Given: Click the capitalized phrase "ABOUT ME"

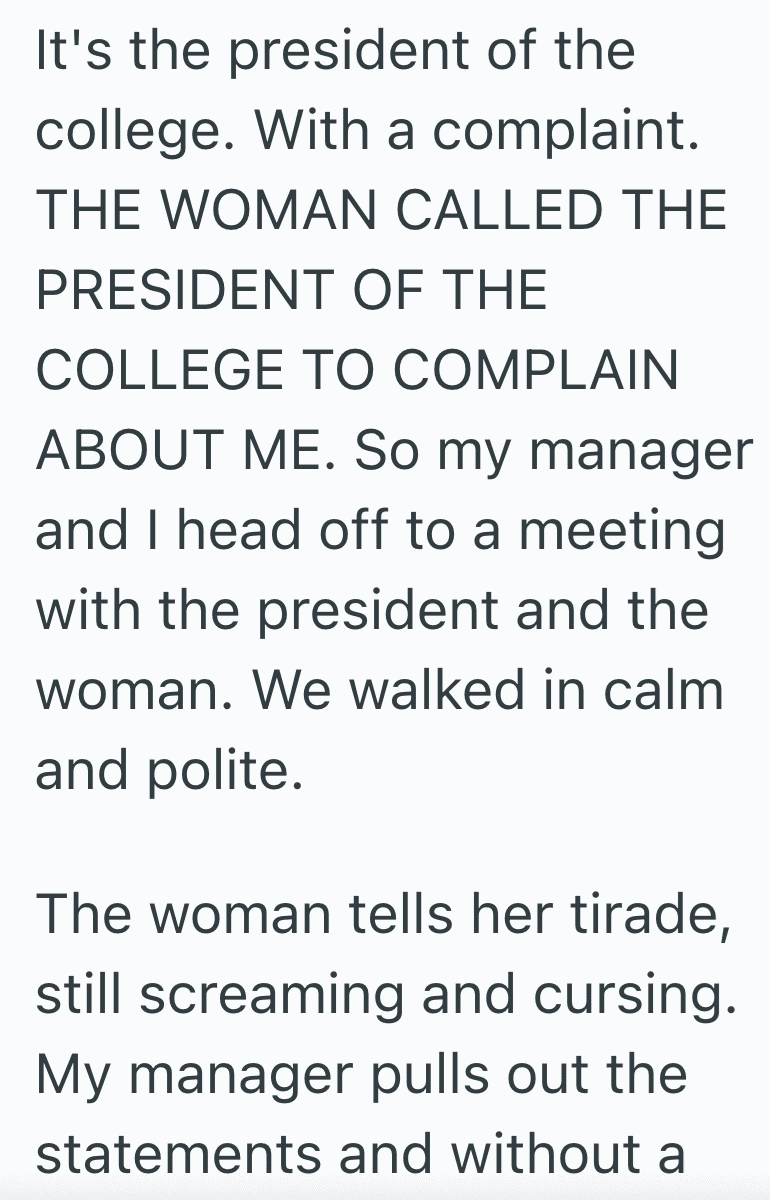Looking at the screenshot, I should [x=179, y=451].
